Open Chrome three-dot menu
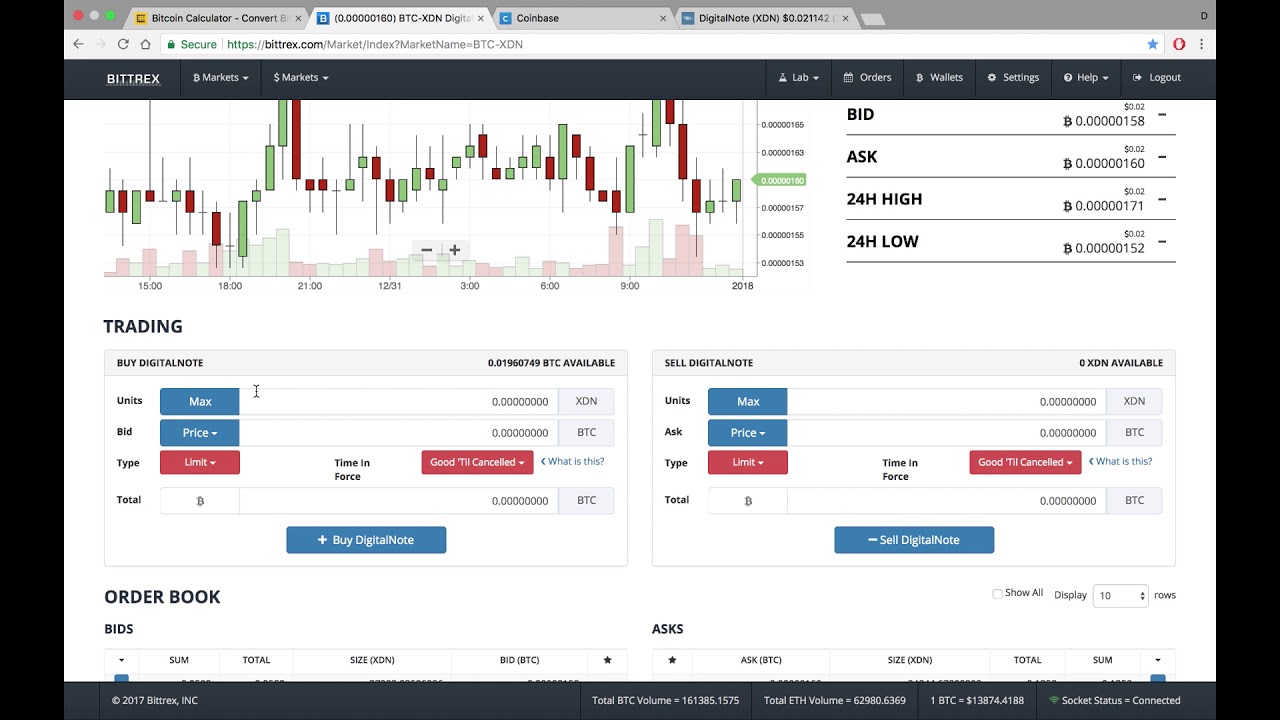 [x=1201, y=44]
